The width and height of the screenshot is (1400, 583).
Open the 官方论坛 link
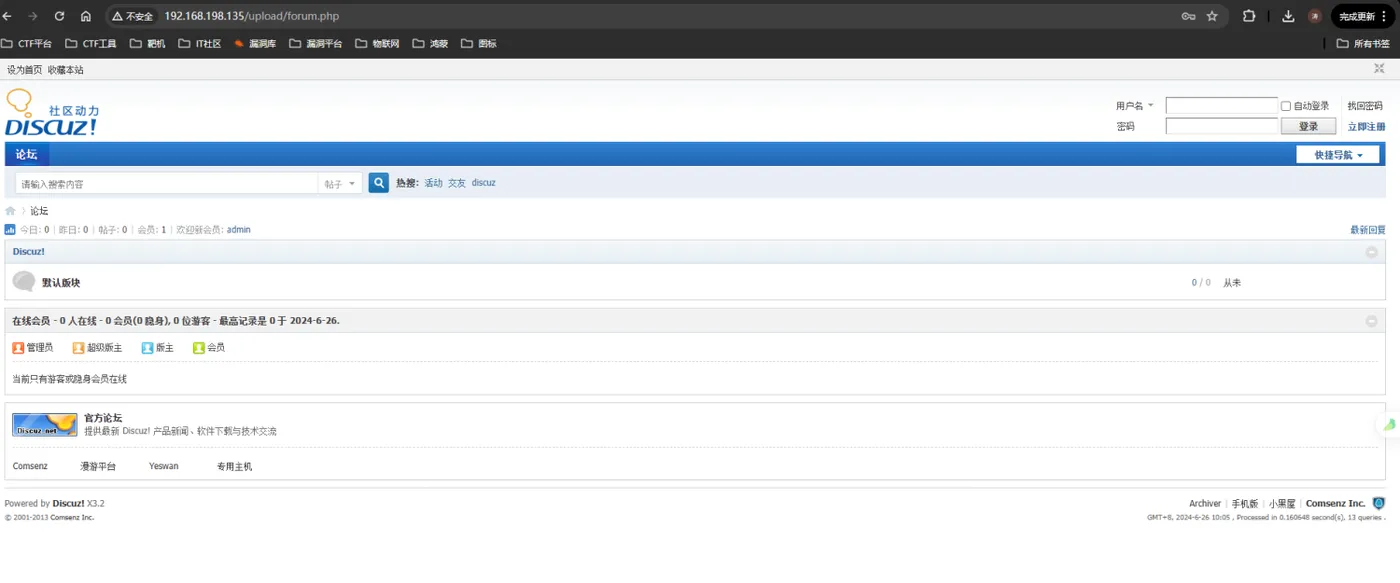pyautogui.click(x=103, y=418)
